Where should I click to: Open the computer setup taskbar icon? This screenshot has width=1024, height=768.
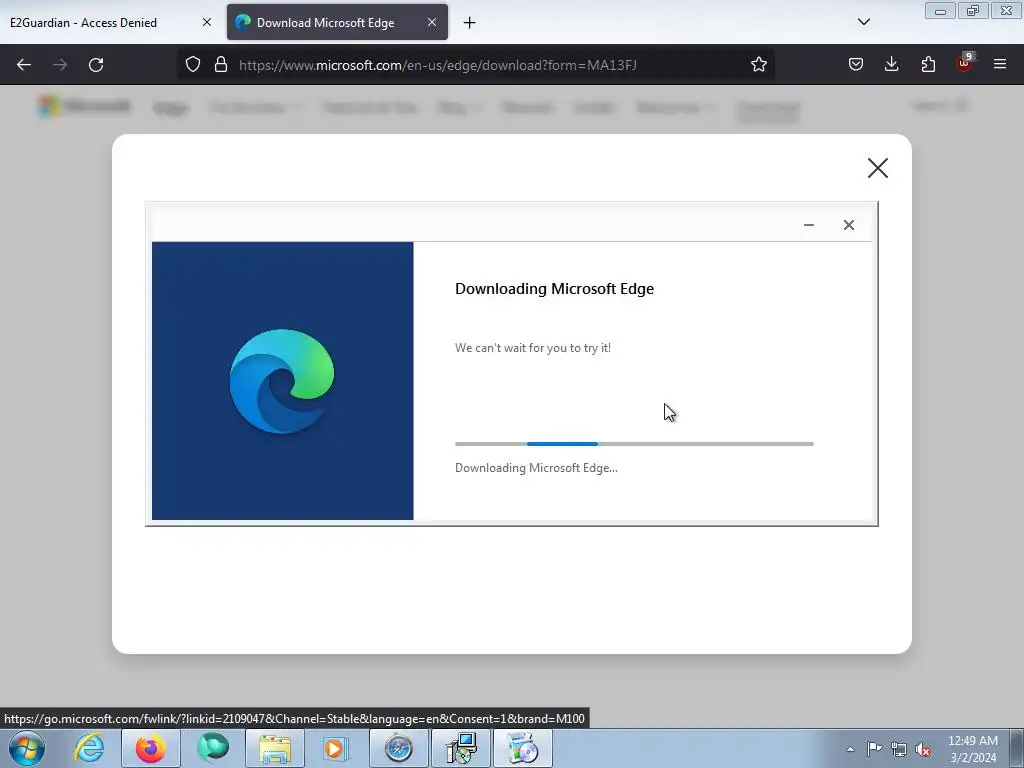[461, 748]
